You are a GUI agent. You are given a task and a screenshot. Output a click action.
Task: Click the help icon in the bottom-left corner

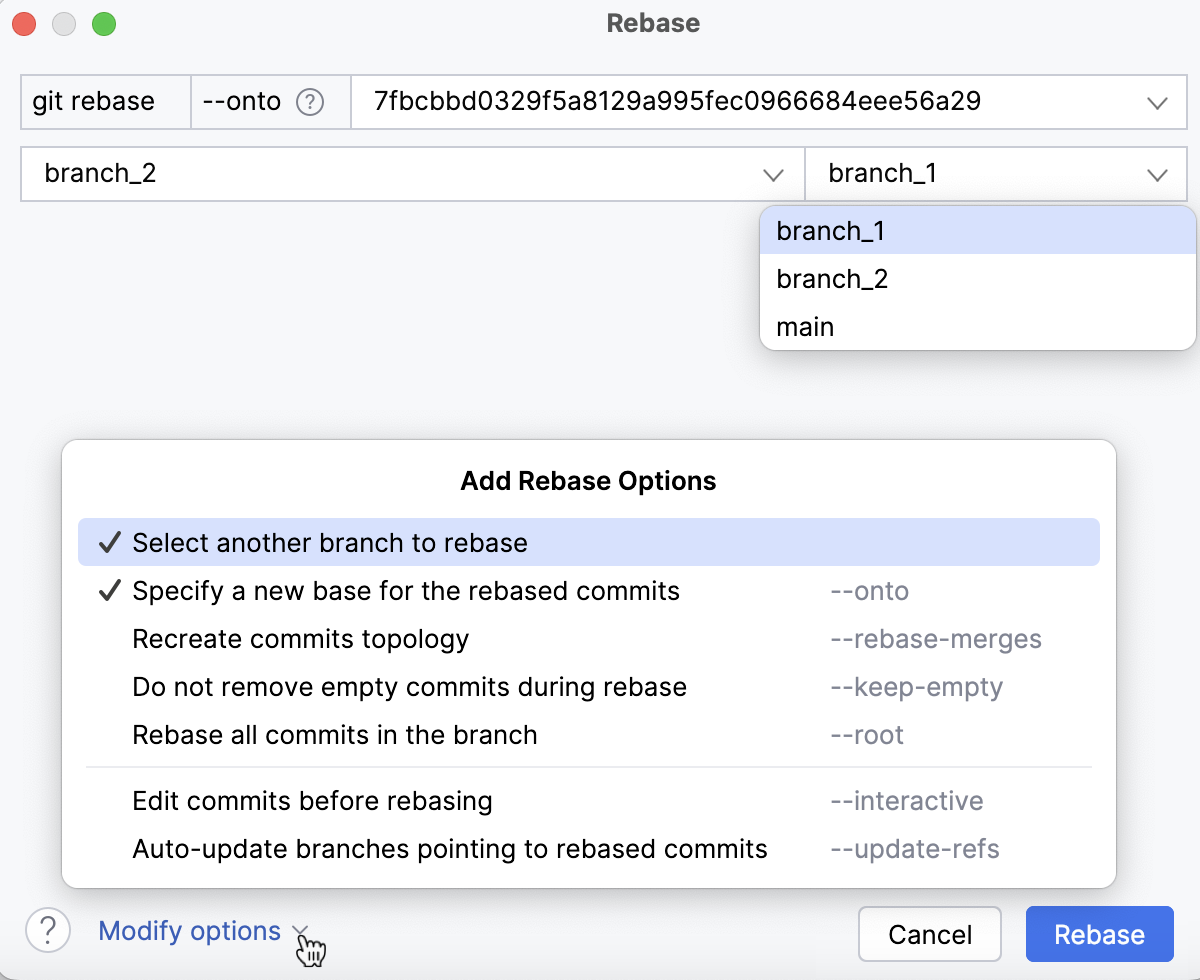click(x=47, y=931)
